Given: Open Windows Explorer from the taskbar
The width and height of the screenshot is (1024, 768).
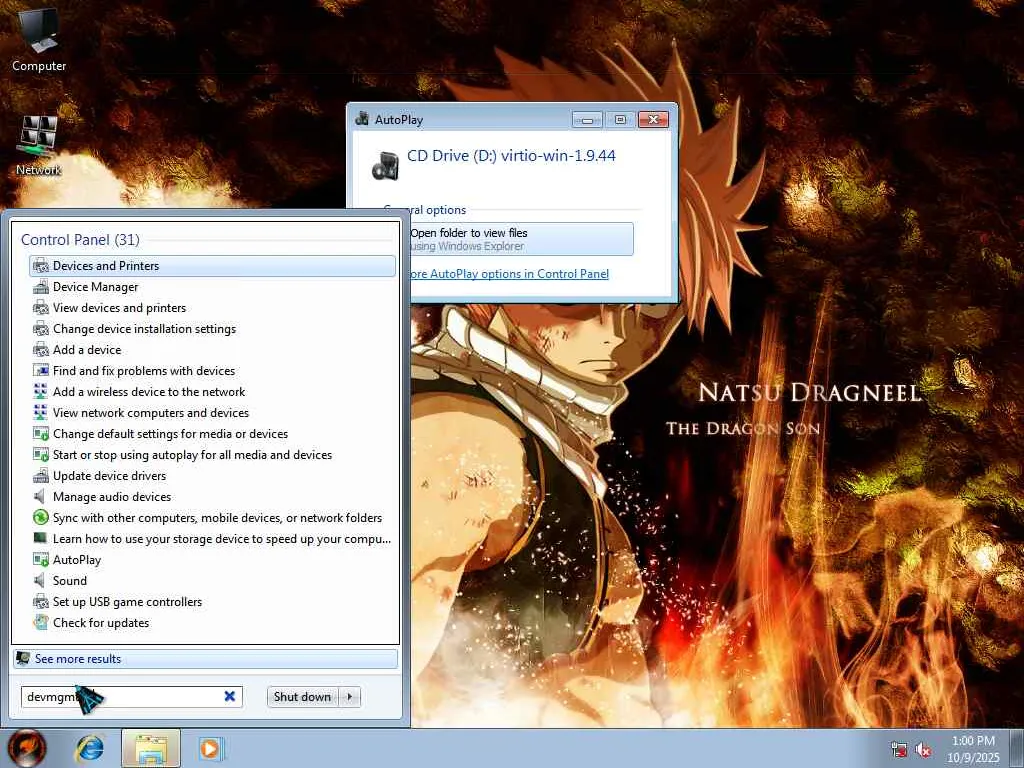Looking at the screenshot, I should pos(151,748).
